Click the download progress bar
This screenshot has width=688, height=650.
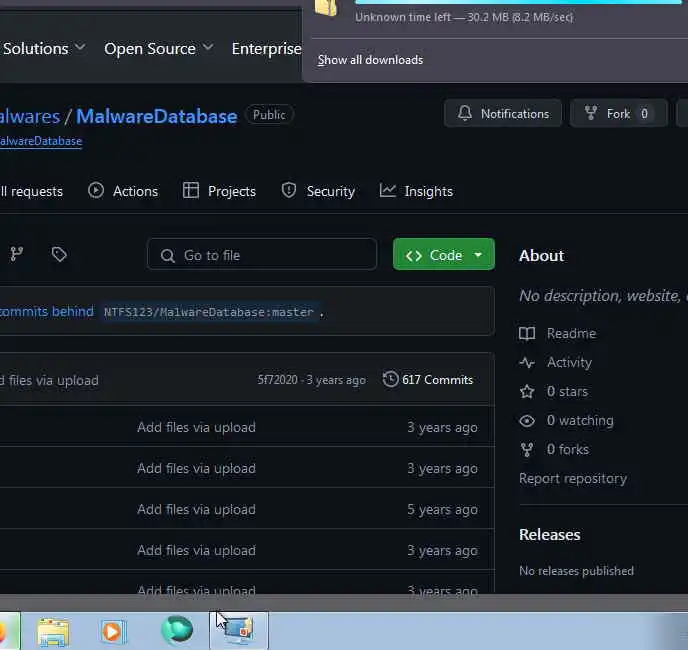click(x=518, y=2)
